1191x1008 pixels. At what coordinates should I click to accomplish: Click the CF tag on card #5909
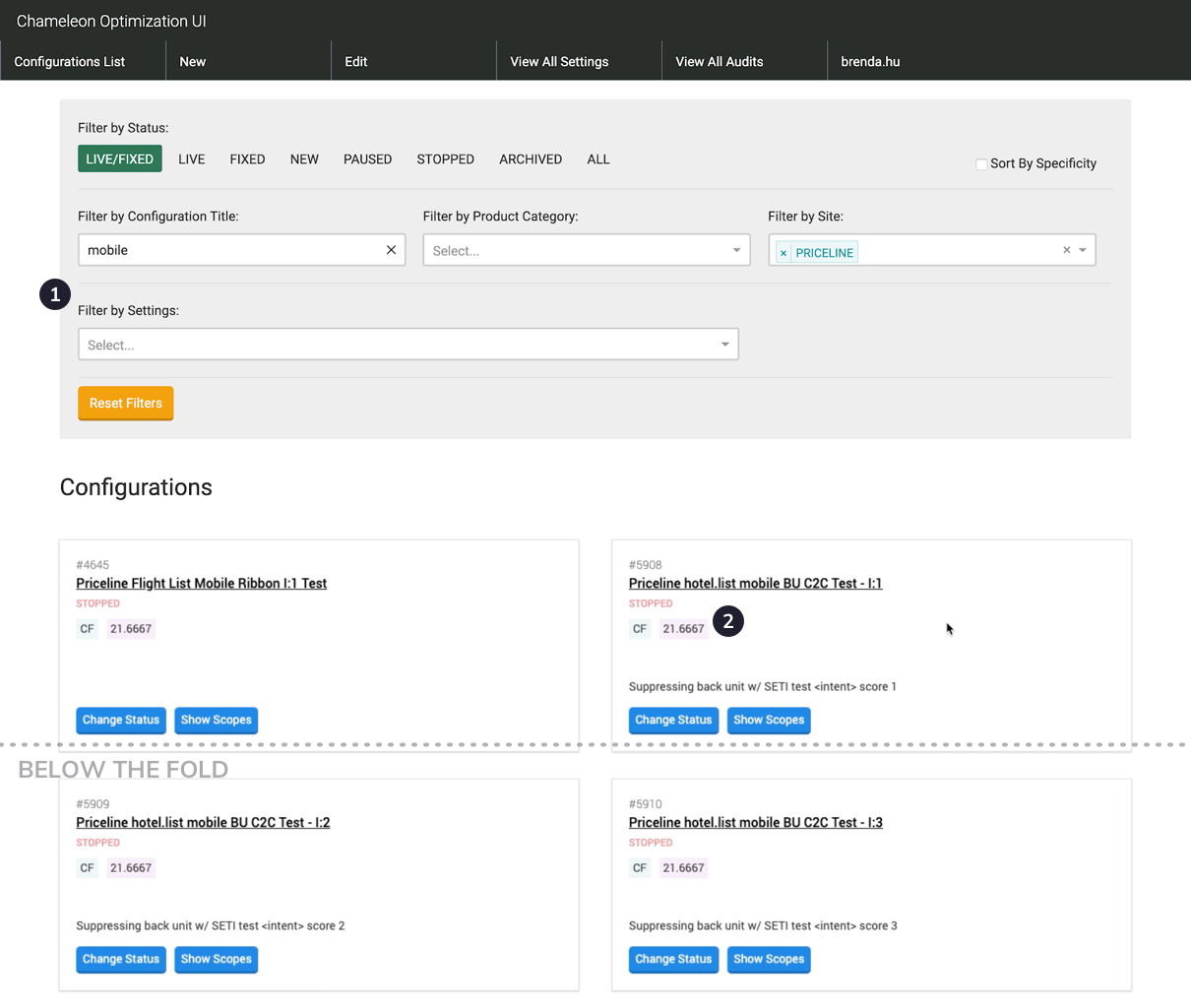88,867
